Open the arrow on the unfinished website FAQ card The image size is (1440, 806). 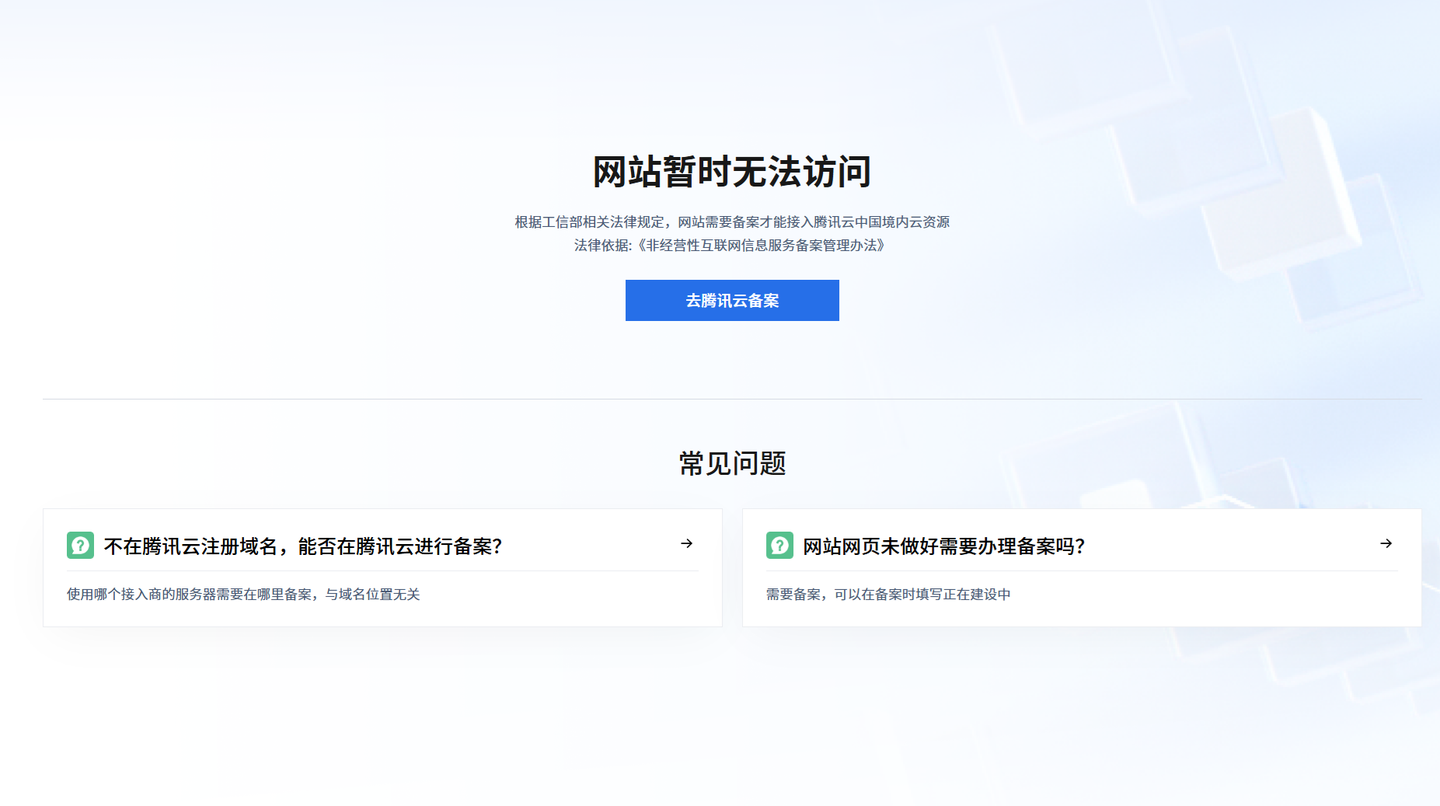coord(1385,544)
